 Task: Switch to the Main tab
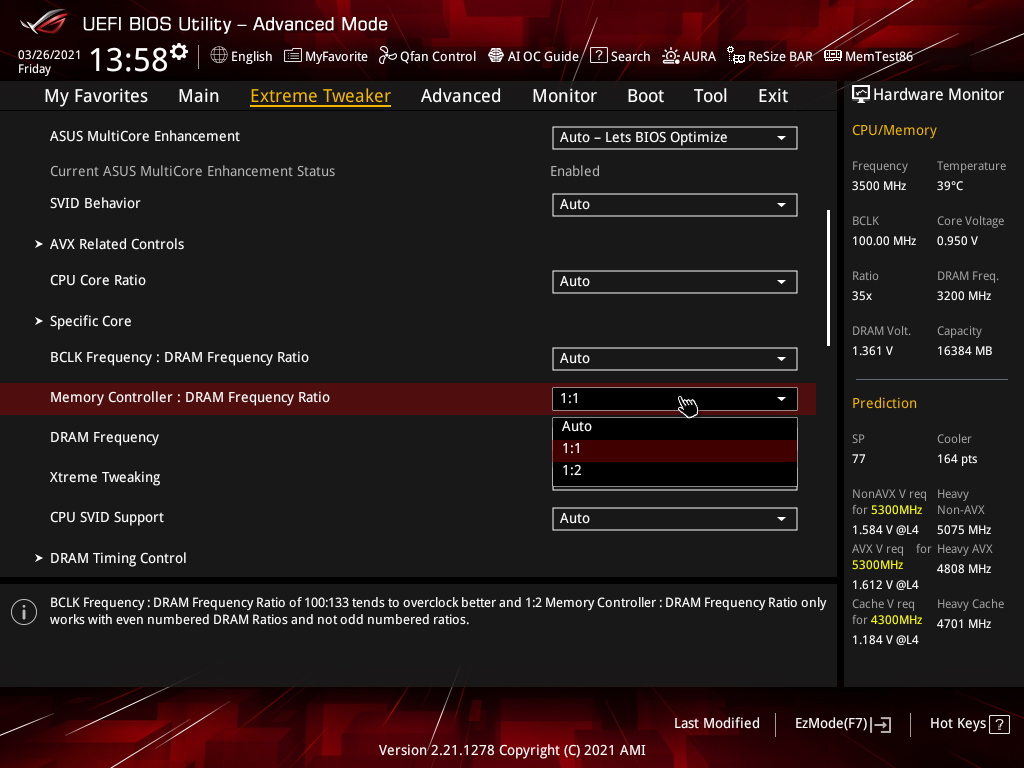tap(199, 96)
